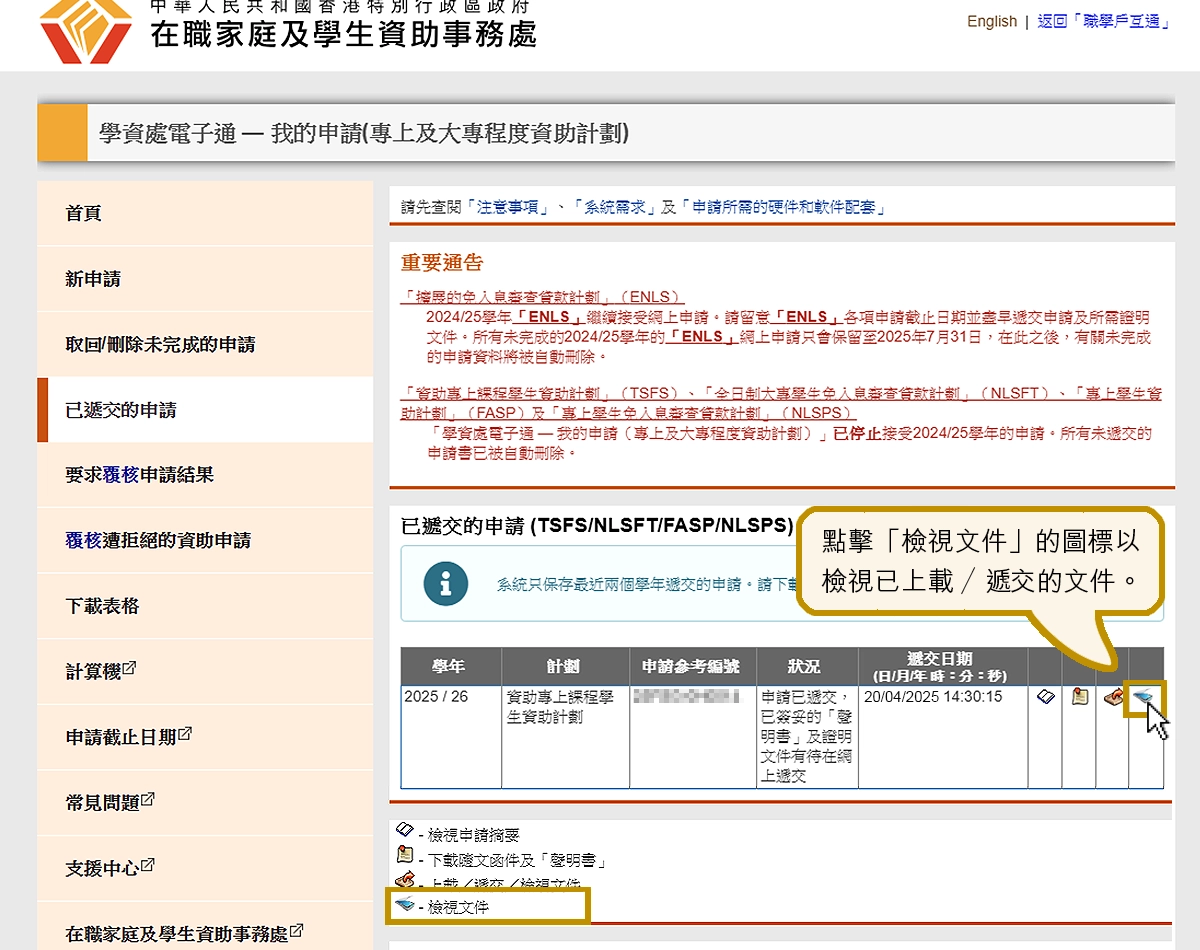Click the blurred application reference number cell
Image resolution: width=1200 pixels, height=950 pixels.
click(693, 737)
